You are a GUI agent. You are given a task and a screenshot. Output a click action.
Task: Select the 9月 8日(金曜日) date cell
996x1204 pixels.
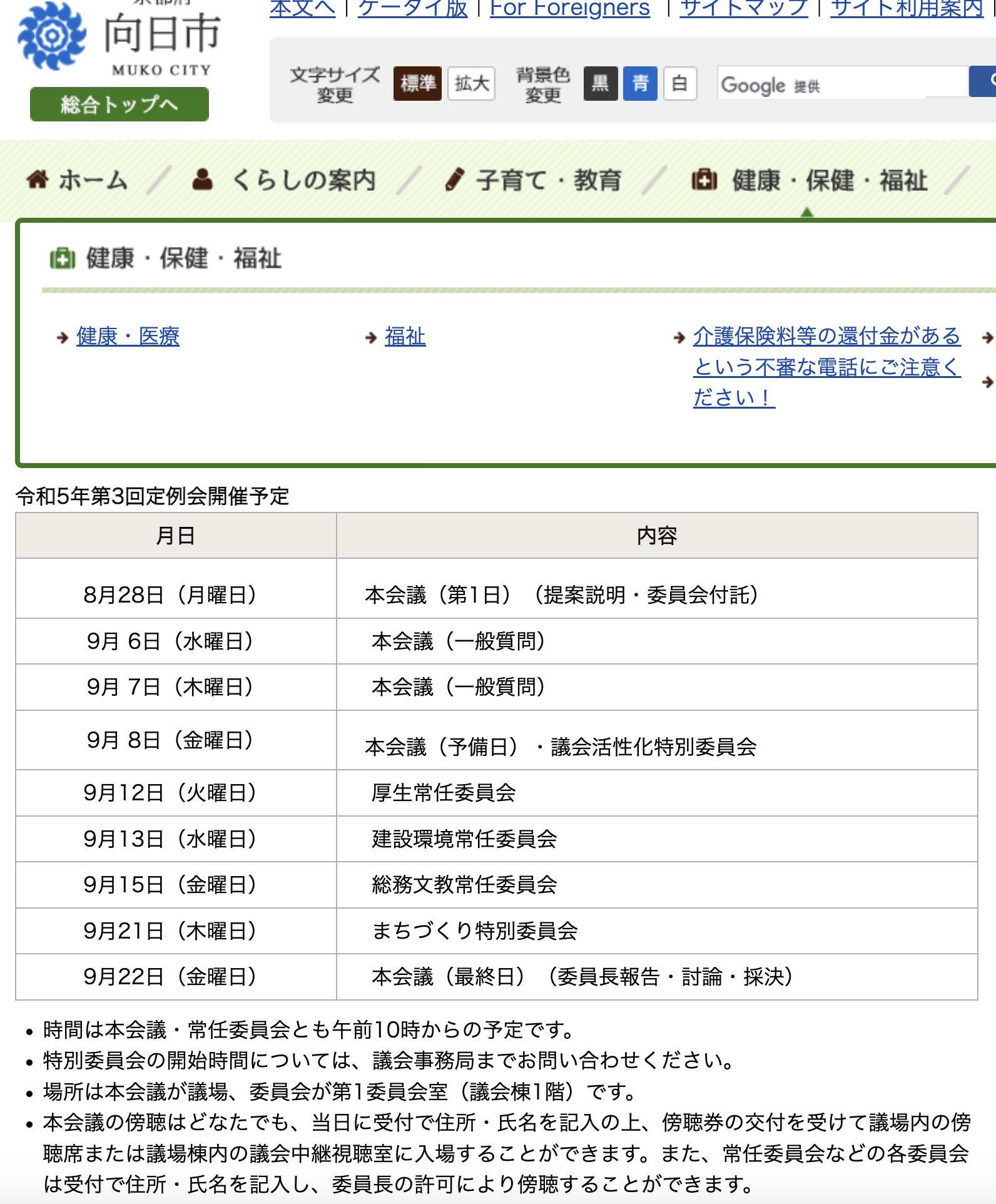pos(176,740)
